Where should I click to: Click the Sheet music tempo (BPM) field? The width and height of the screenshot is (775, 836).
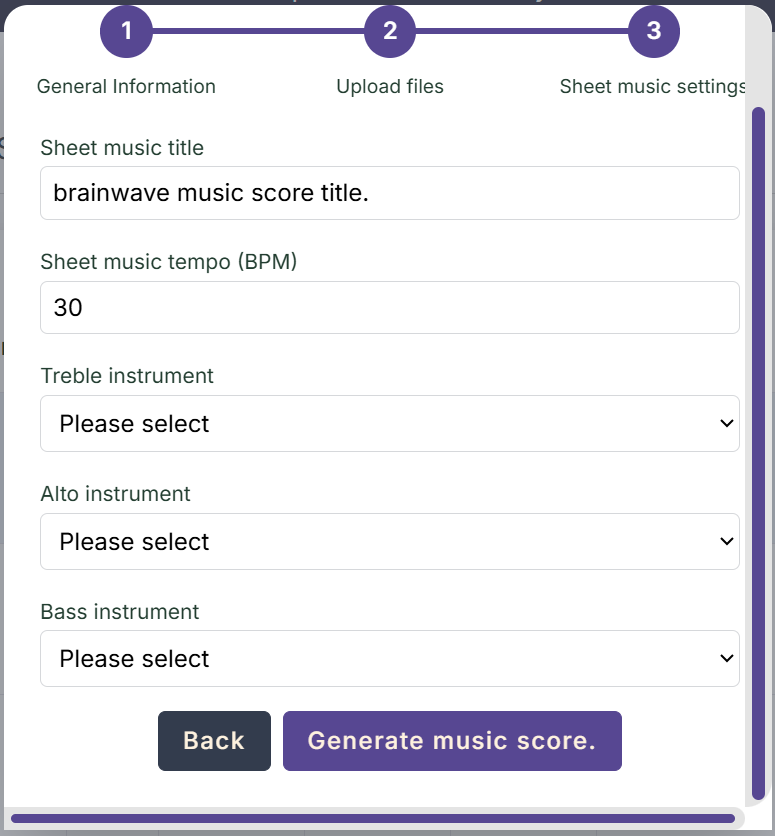[390, 308]
